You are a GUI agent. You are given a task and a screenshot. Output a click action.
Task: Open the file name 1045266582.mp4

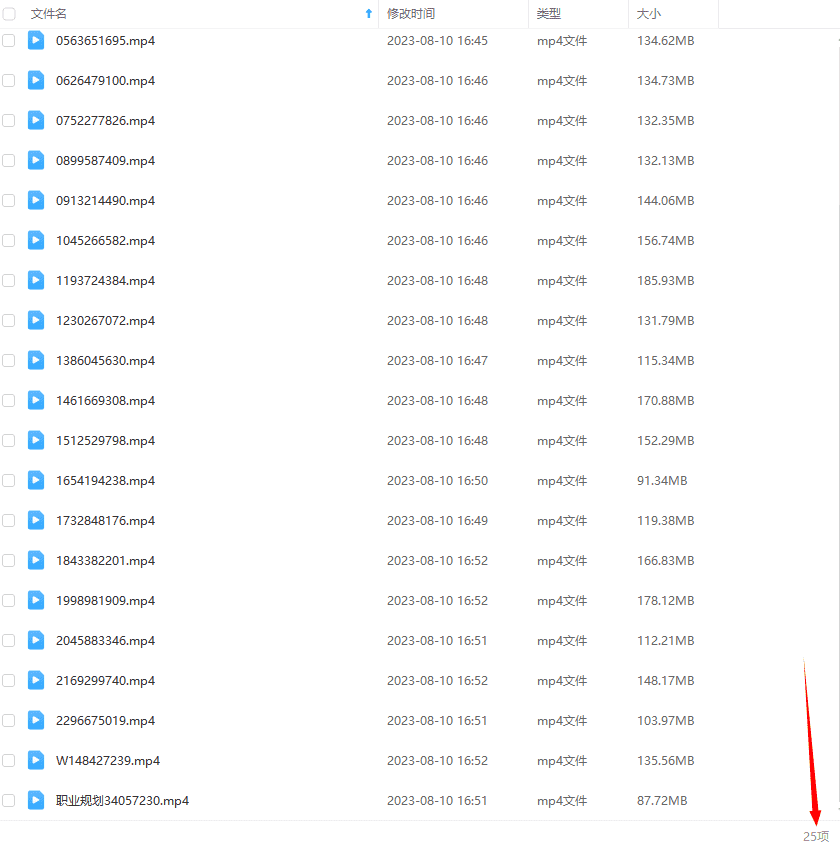105,240
